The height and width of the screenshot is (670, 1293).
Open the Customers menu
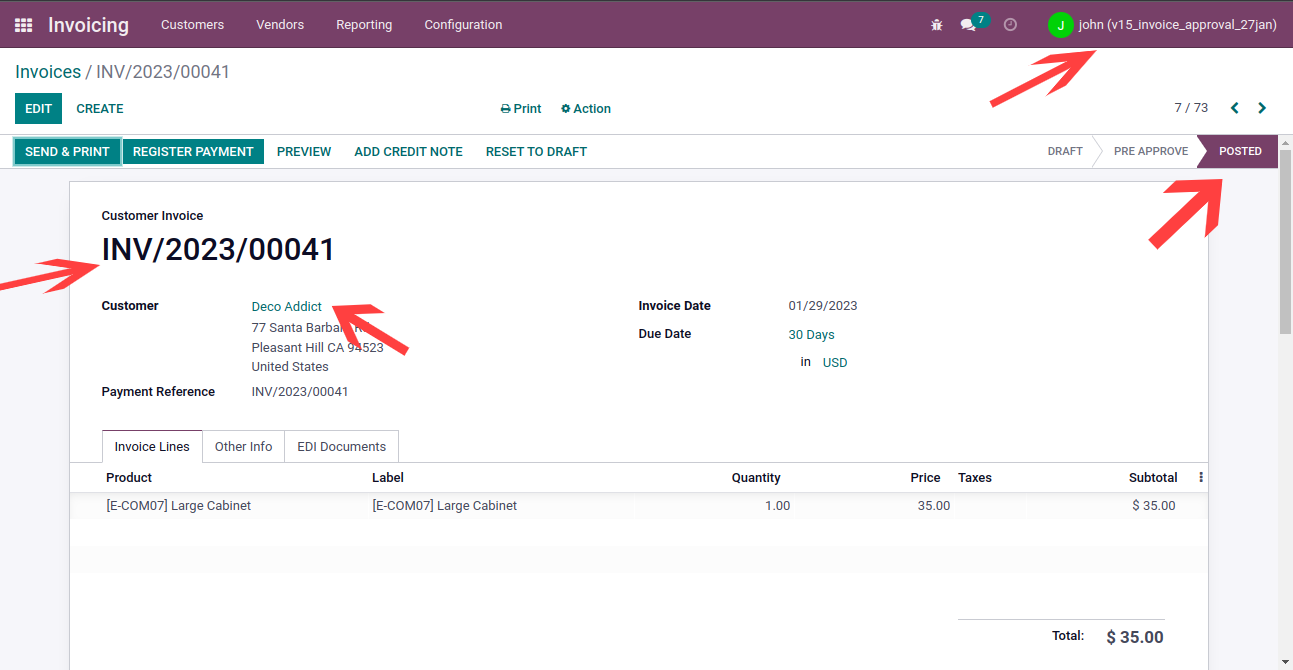pyautogui.click(x=192, y=24)
